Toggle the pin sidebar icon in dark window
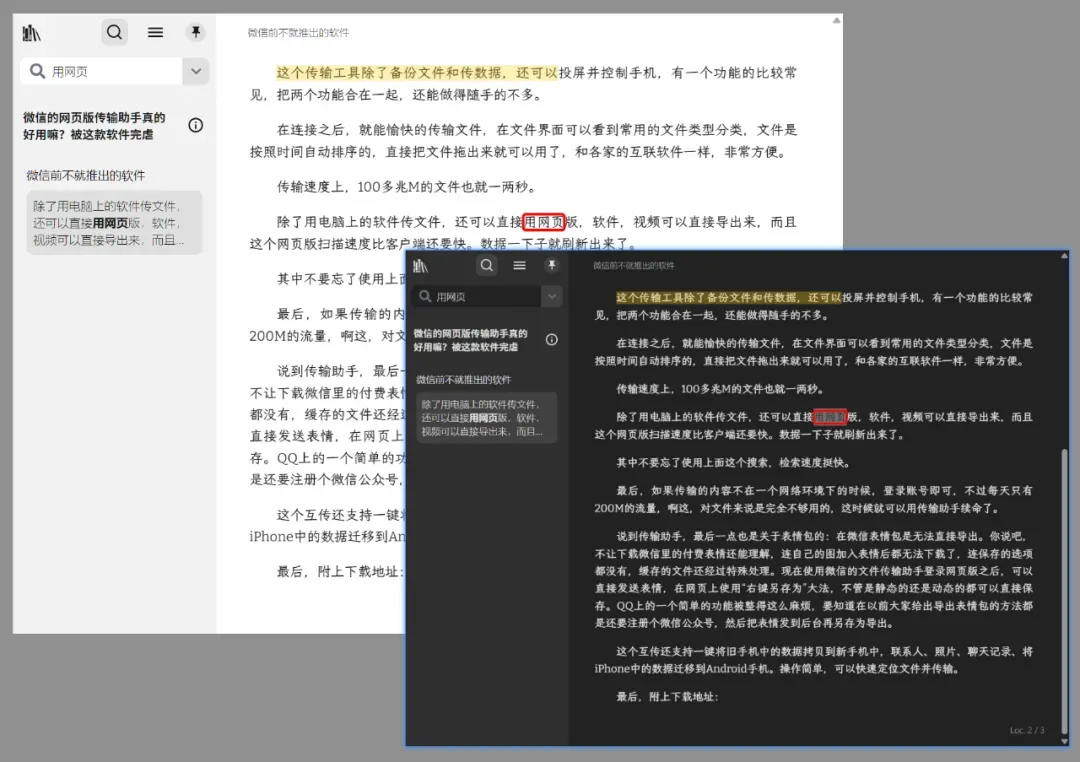The height and width of the screenshot is (762, 1080). pyautogui.click(x=552, y=265)
